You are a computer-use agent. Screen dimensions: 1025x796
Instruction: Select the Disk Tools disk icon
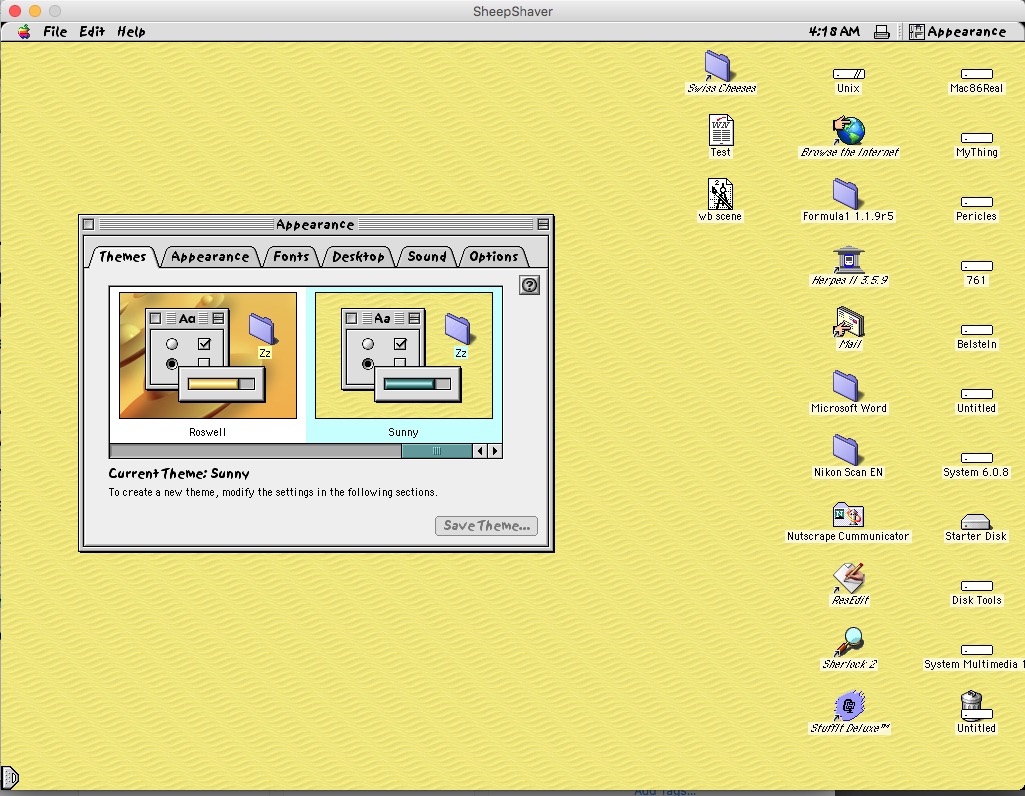tap(977, 586)
